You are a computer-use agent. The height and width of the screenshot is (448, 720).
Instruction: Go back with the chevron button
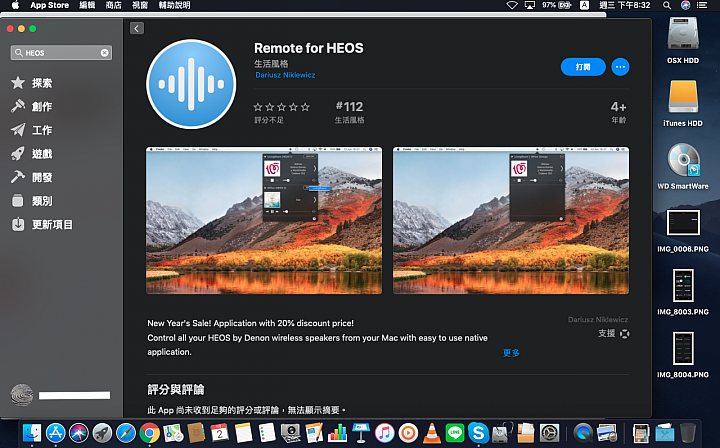point(137,28)
